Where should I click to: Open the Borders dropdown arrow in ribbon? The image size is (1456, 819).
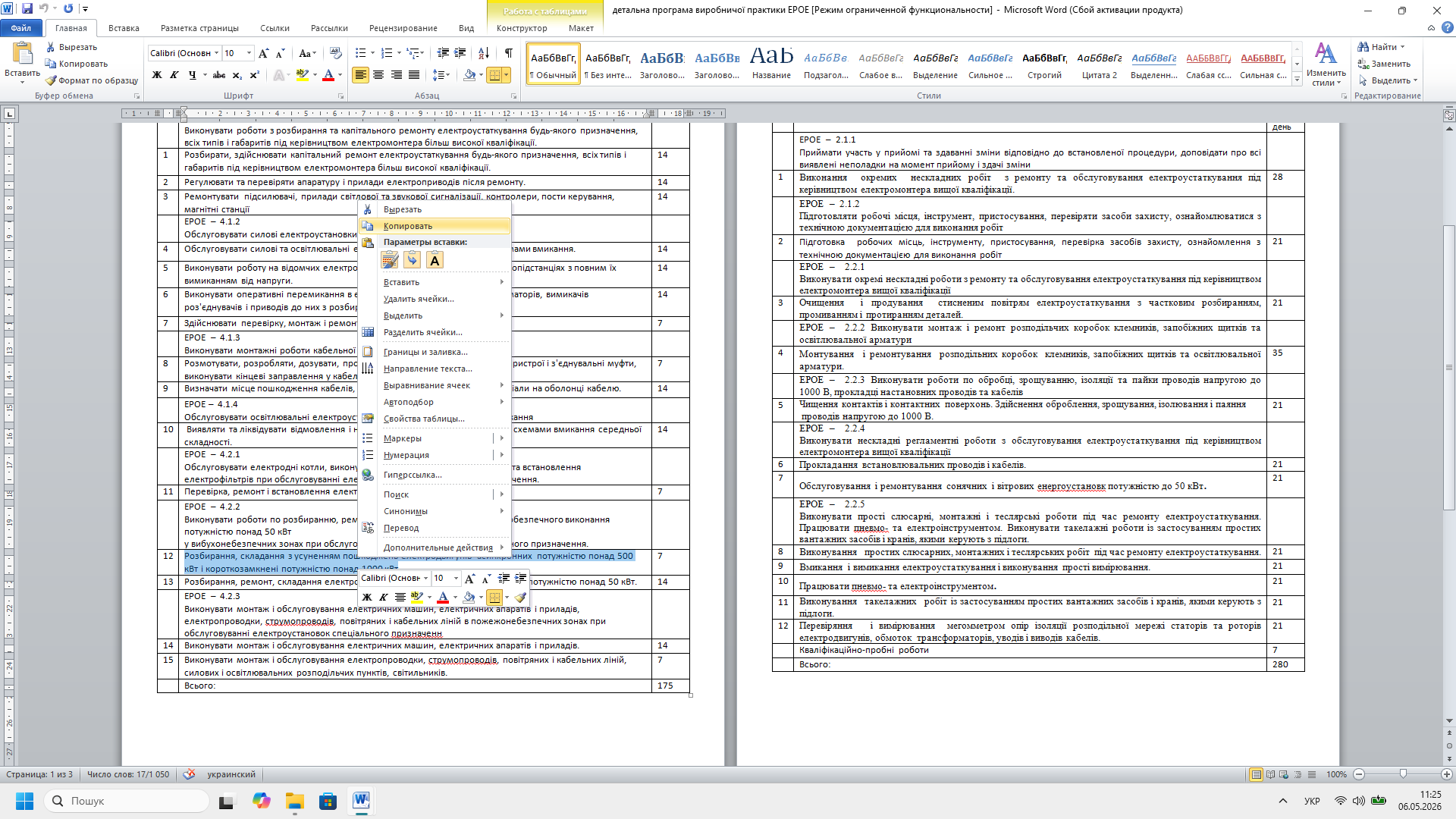507,75
